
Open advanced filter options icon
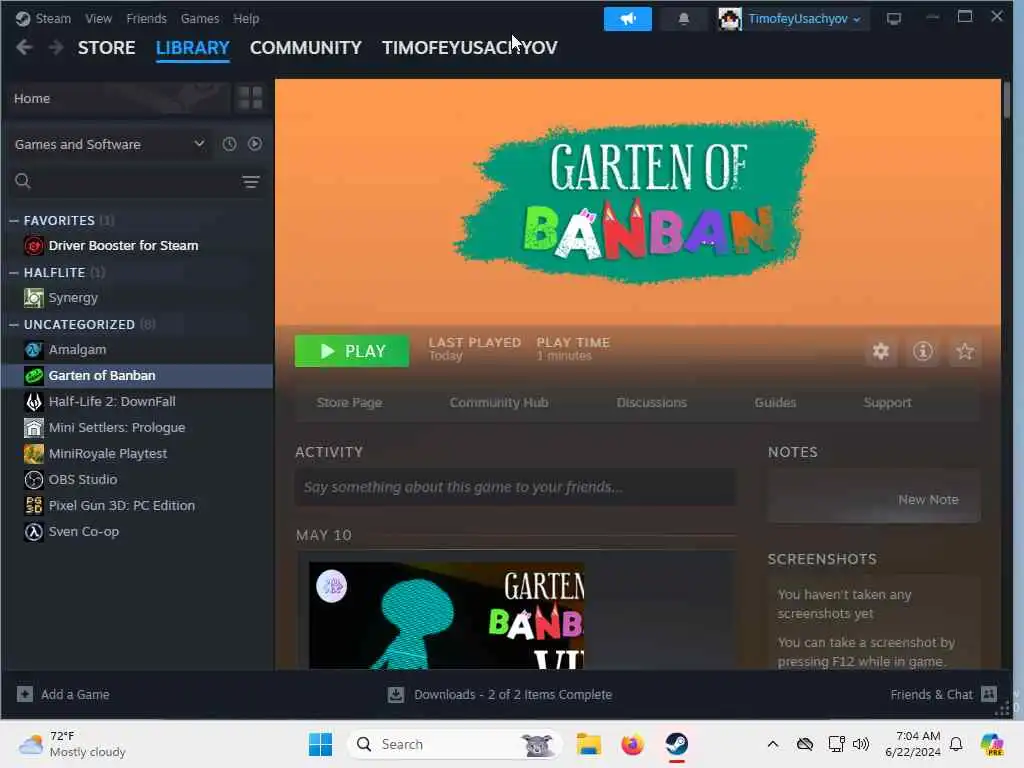(x=251, y=182)
